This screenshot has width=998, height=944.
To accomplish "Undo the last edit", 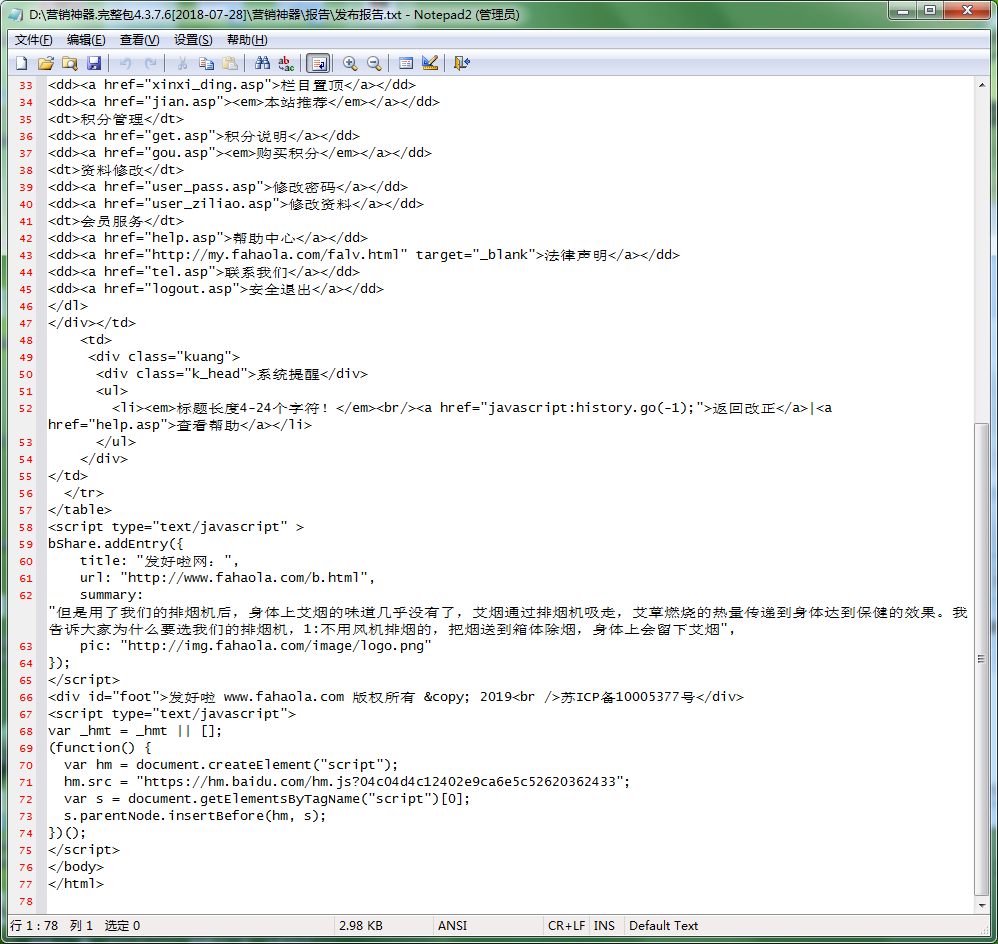I will click(124, 62).
